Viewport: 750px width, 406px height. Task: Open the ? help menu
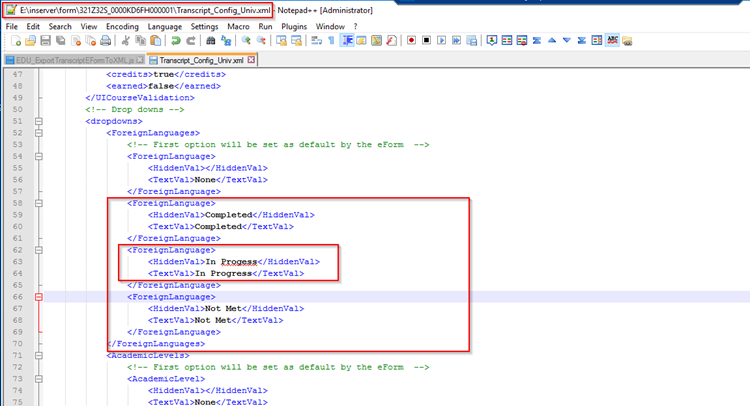355,26
